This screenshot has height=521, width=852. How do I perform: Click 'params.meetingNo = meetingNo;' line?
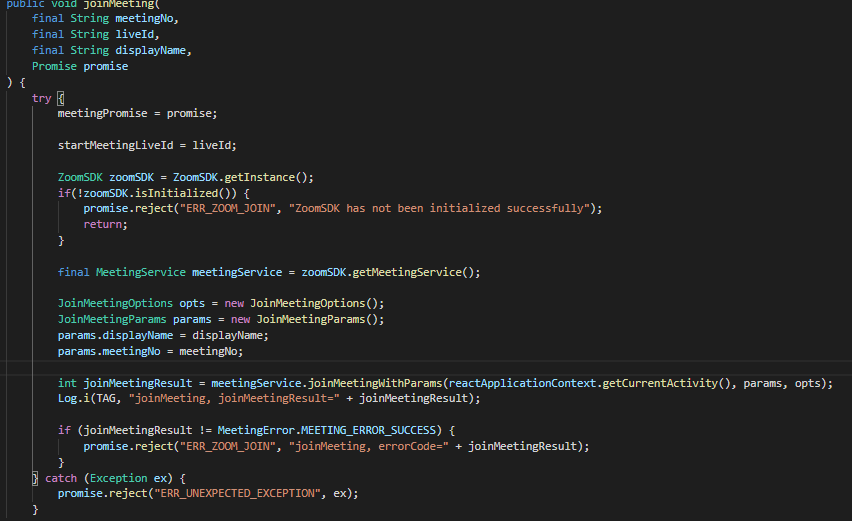[151, 351]
